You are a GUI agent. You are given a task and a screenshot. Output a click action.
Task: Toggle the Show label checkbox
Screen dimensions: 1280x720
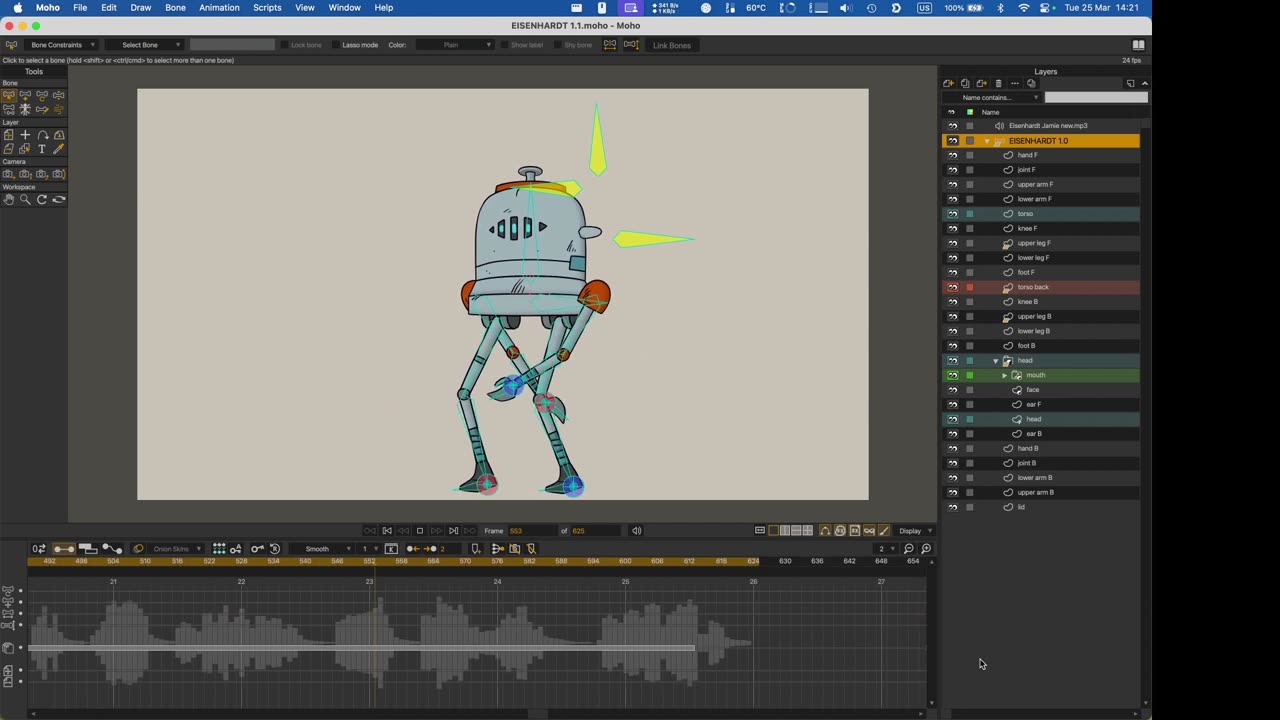[505, 45]
